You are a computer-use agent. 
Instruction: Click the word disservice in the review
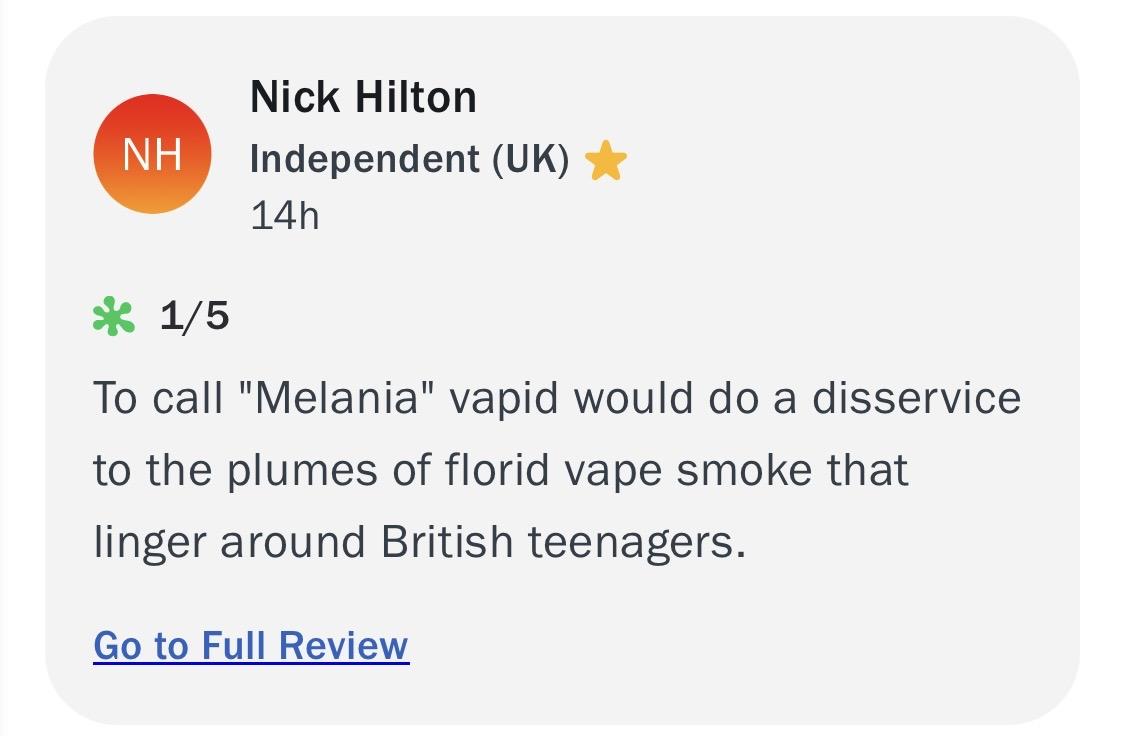tap(915, 398)
